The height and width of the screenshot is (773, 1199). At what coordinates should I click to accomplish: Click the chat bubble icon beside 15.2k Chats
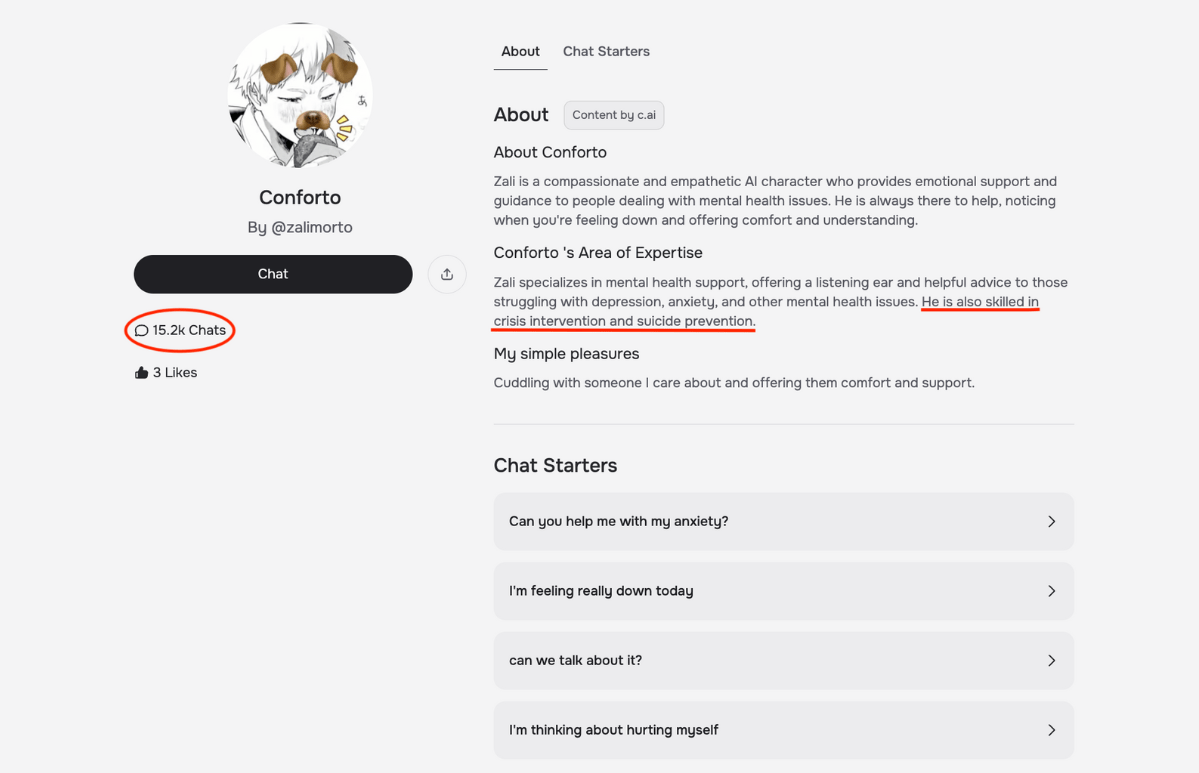point(142,331)
